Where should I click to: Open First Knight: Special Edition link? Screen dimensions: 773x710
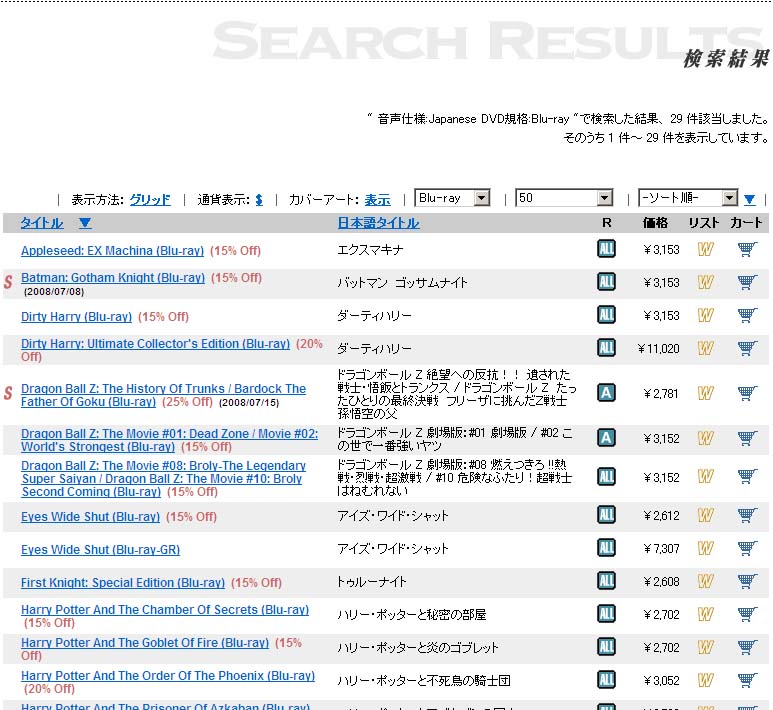coord(123,583)
